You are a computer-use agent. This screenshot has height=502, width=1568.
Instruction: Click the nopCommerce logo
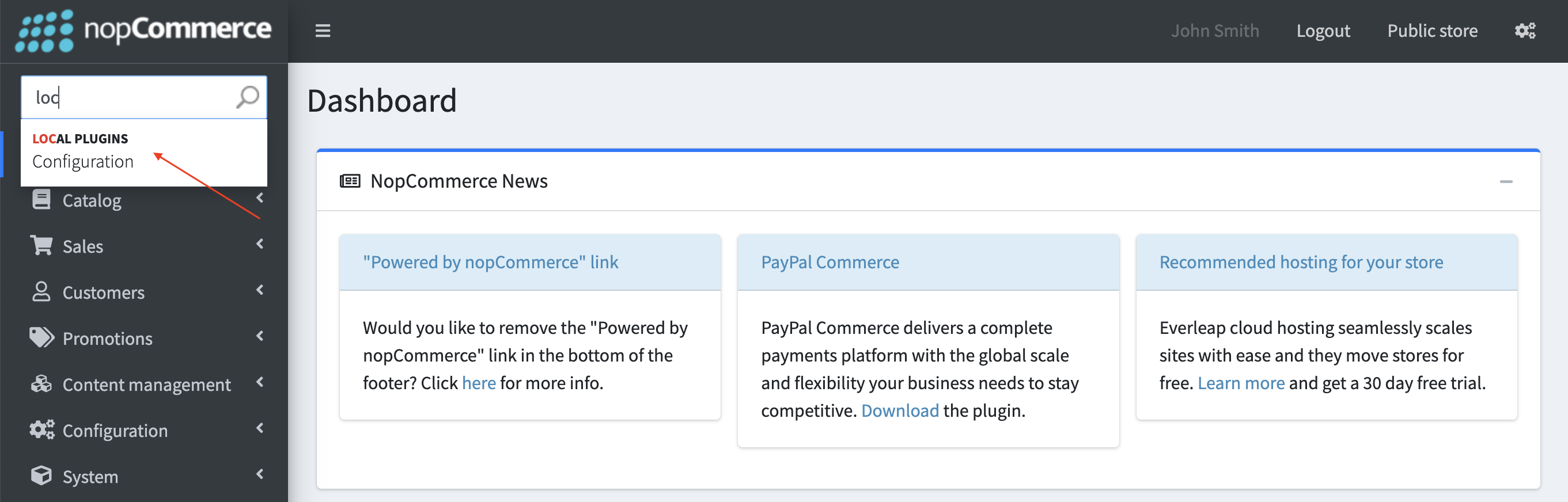(x=143, y=31)
